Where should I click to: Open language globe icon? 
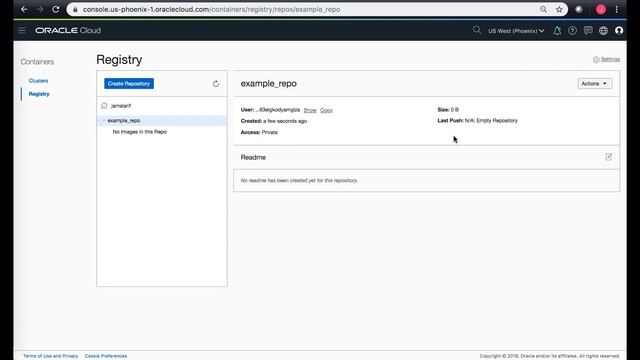pyautogui.click(x=603, y=30)
